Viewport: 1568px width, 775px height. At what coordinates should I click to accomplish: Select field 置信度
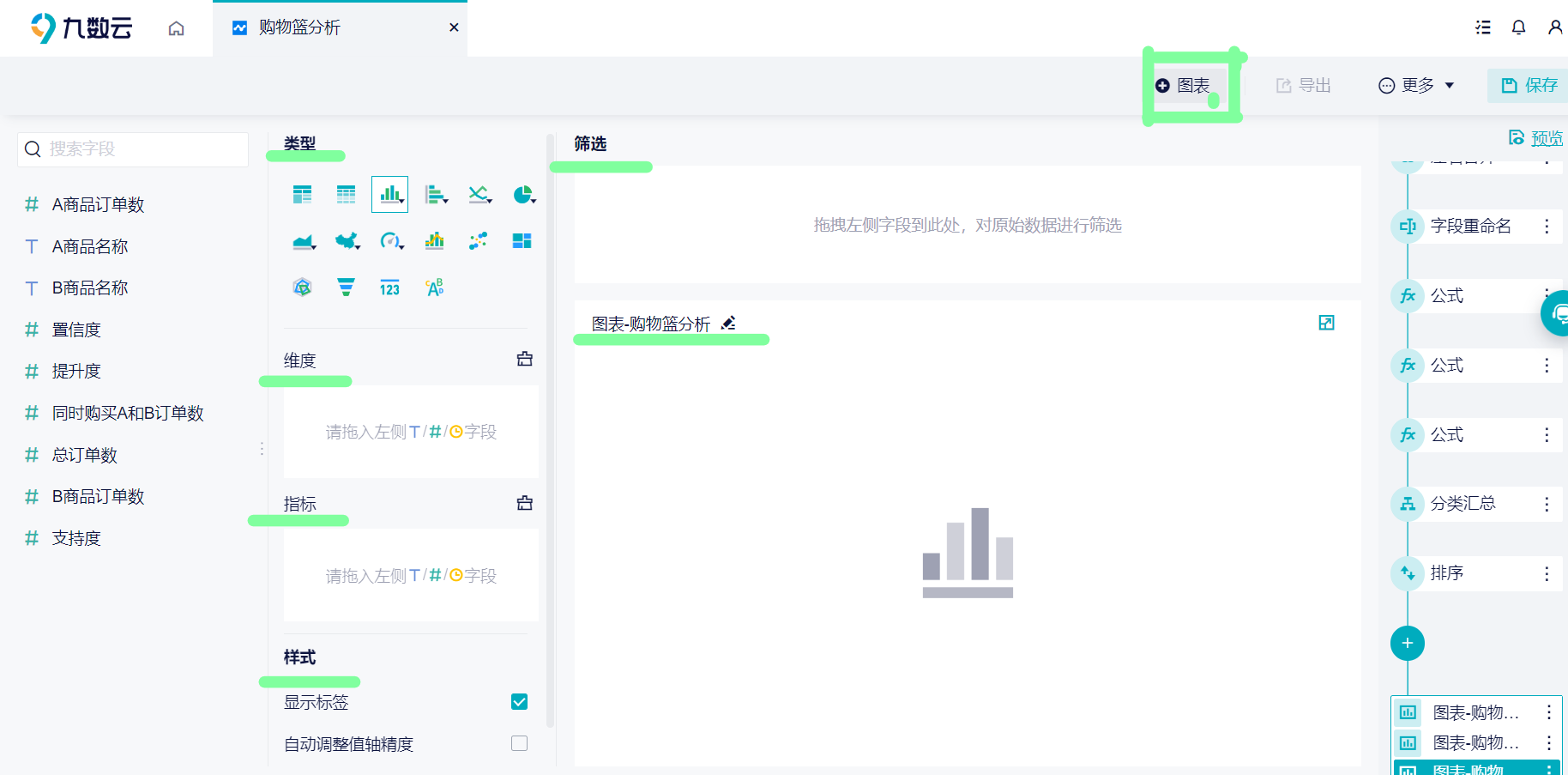(76, 330)
